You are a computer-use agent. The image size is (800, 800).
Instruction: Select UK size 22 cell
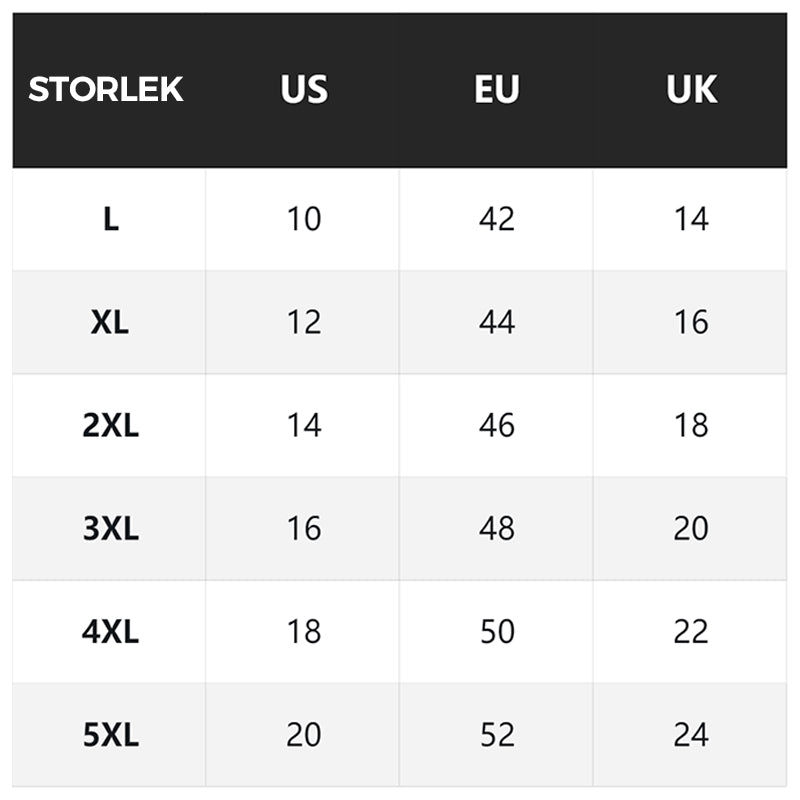(691, 632)
